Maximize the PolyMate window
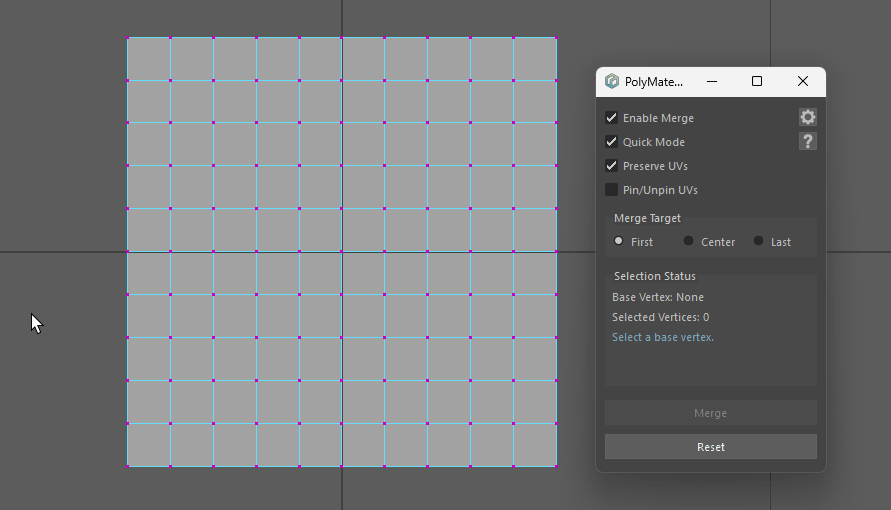 pos(757,82)
